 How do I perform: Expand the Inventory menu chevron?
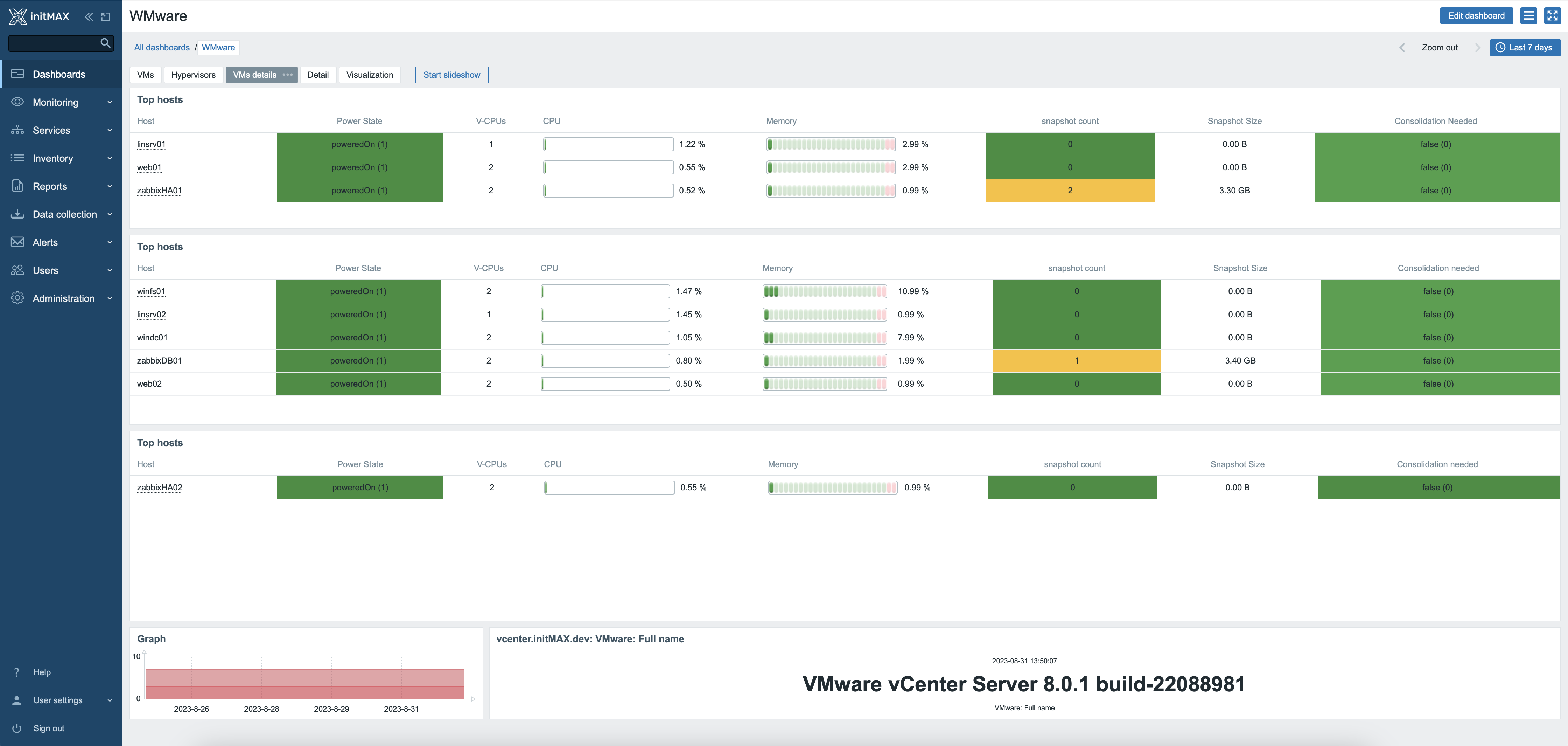(110, 158)
